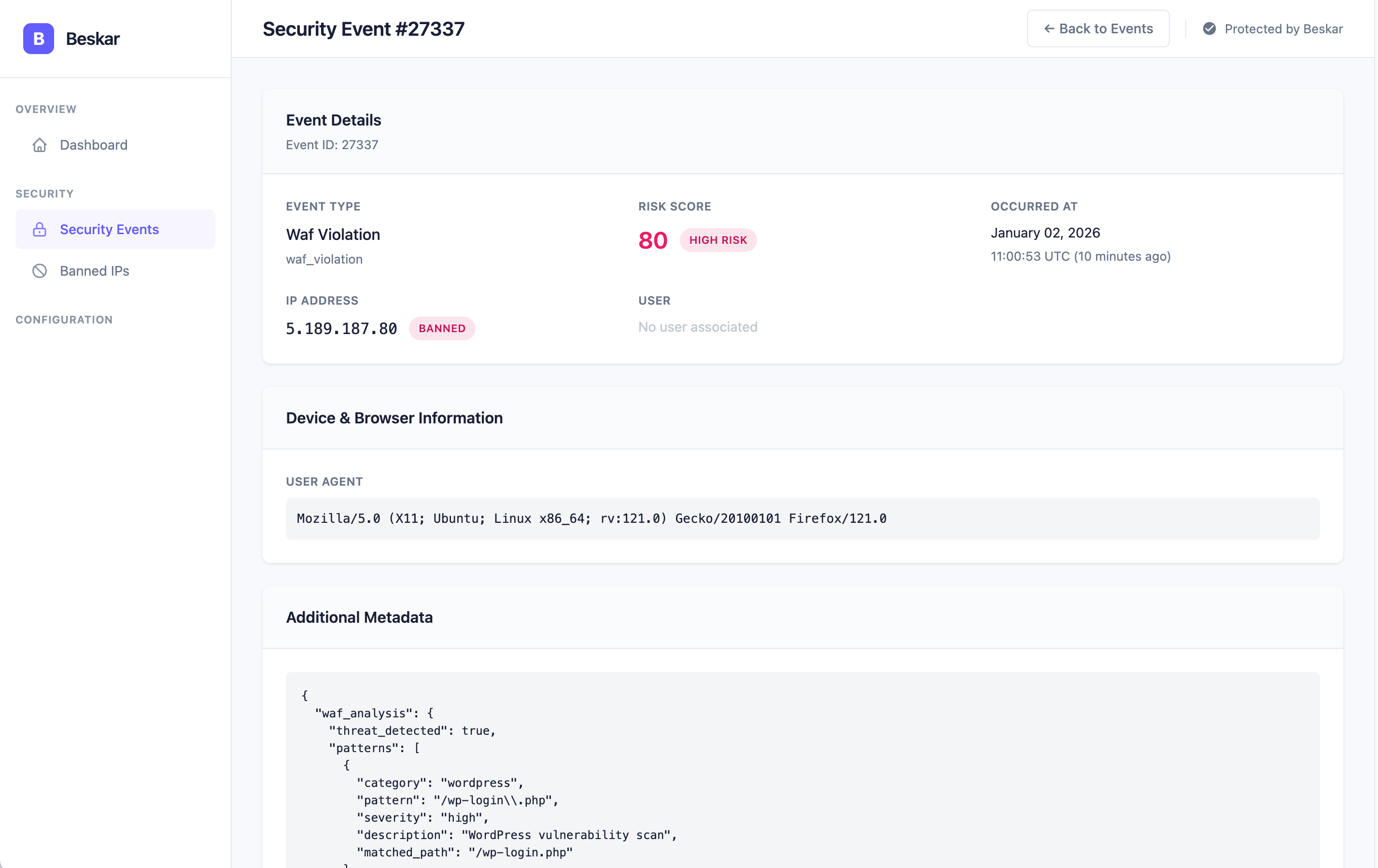Open the Dashboard page
Image resolution: width=1378 pixels, height=868 pixels.
click(x=93, y=145)
